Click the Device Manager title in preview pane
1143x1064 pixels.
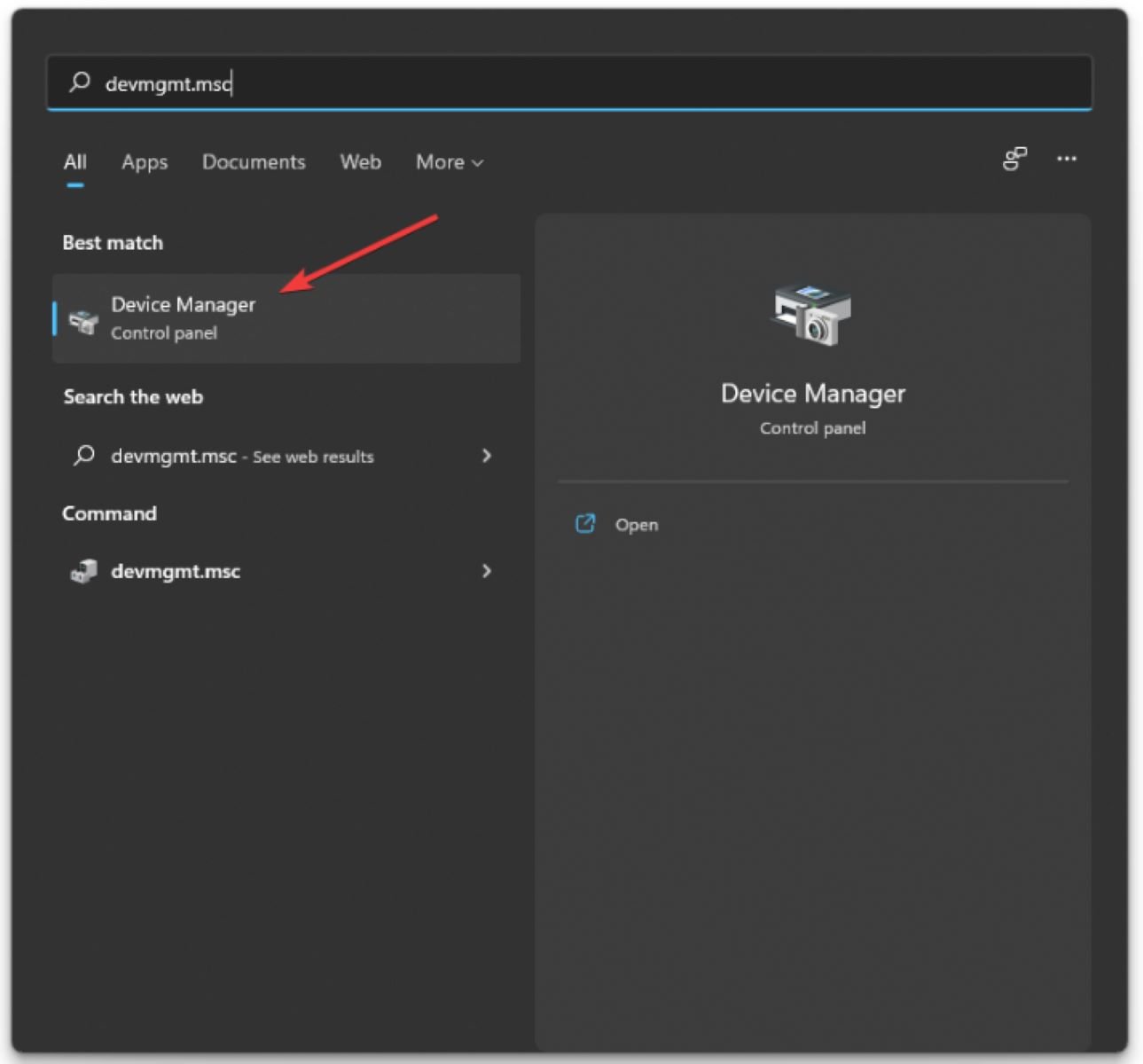point(813,394)
